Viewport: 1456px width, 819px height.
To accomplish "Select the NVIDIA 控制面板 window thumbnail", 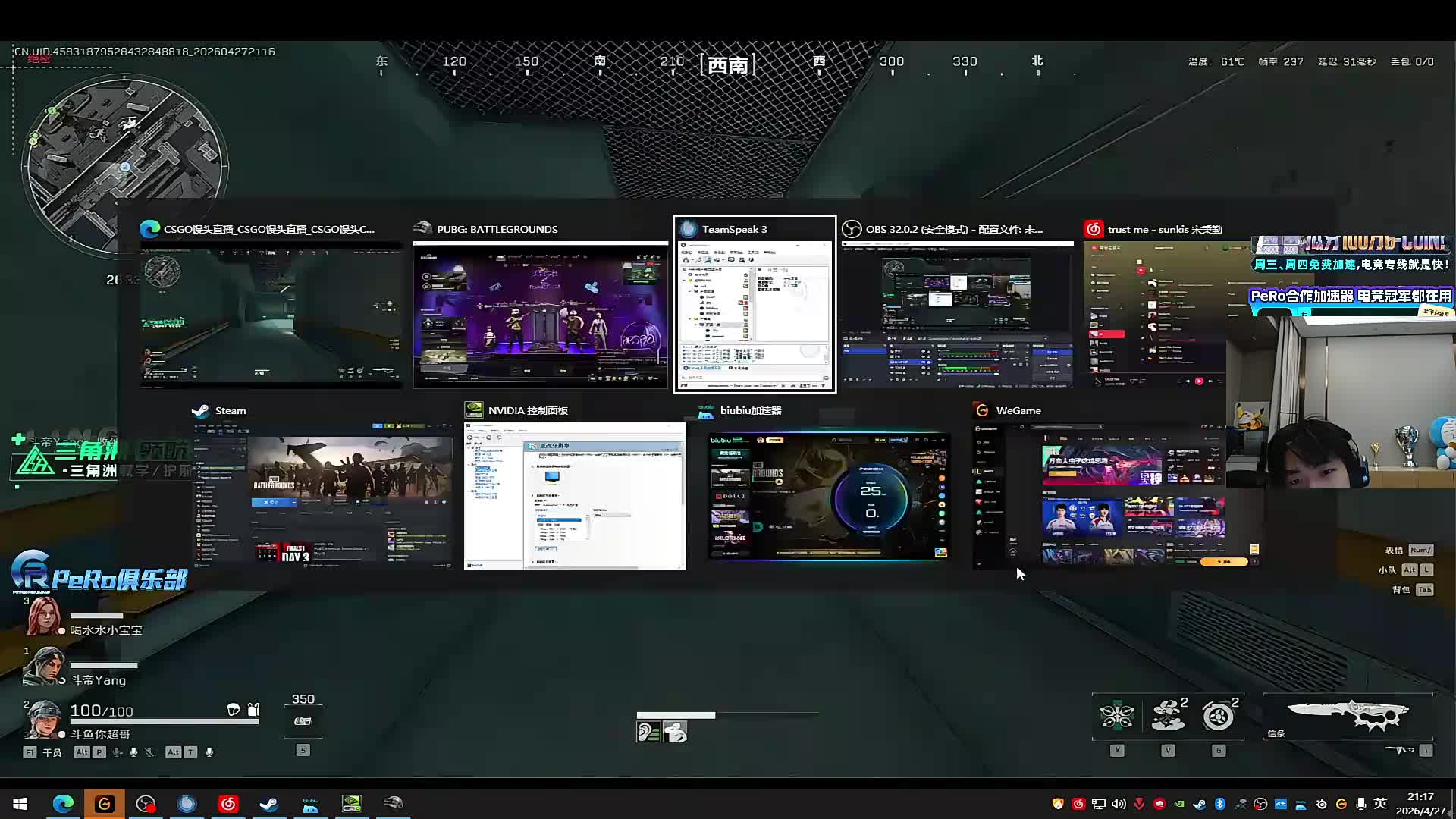I will tap(575, 494).
